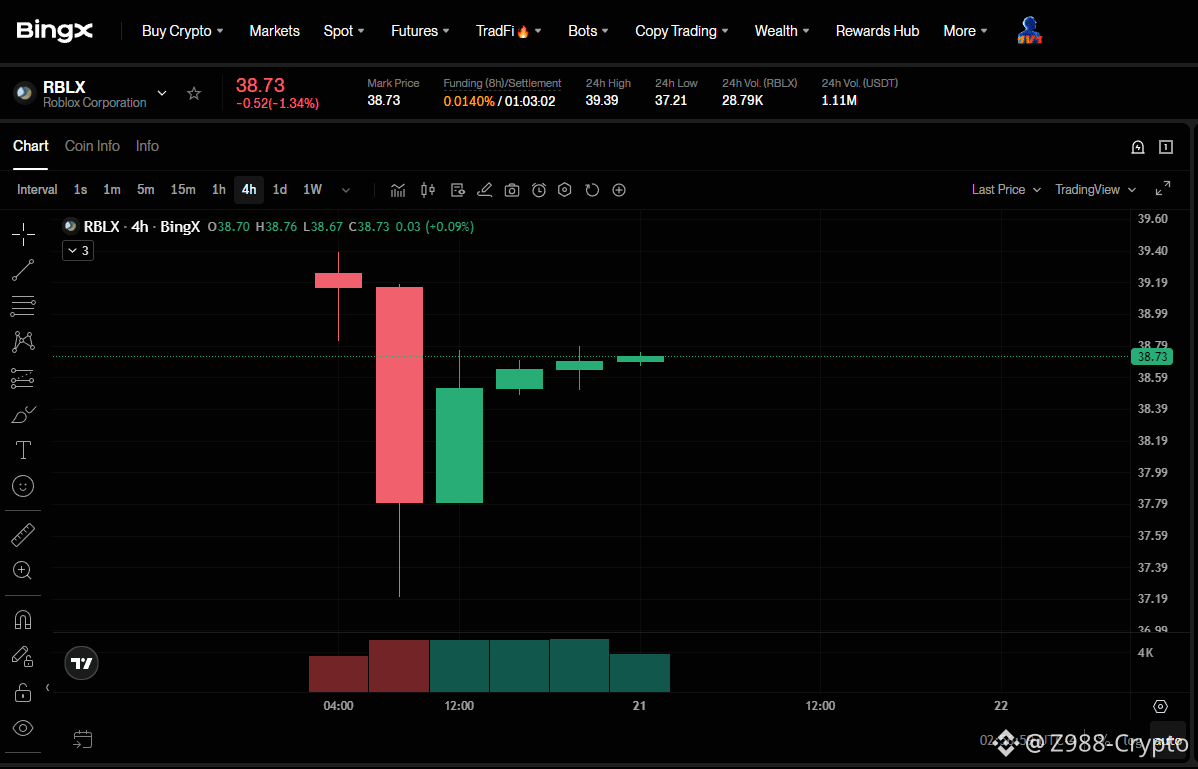This screenshot has height=769, width=1198.
Task: Click the refresh chart icon
Action: tap(592, 190)
